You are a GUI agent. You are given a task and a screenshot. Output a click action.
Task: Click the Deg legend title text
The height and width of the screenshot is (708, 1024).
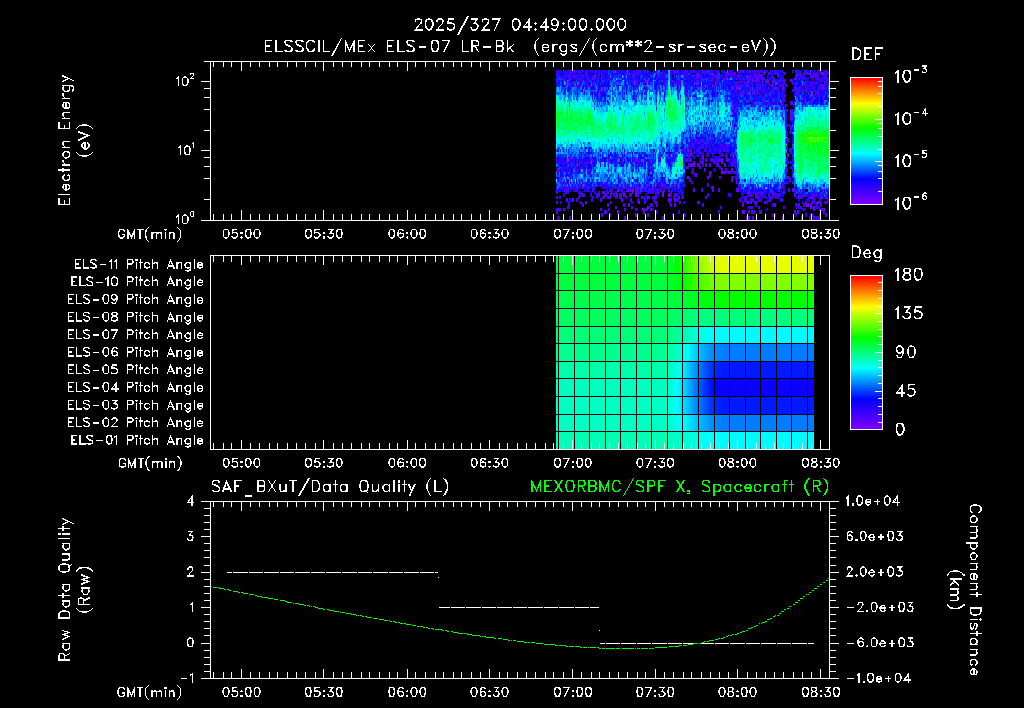point(867,253)
